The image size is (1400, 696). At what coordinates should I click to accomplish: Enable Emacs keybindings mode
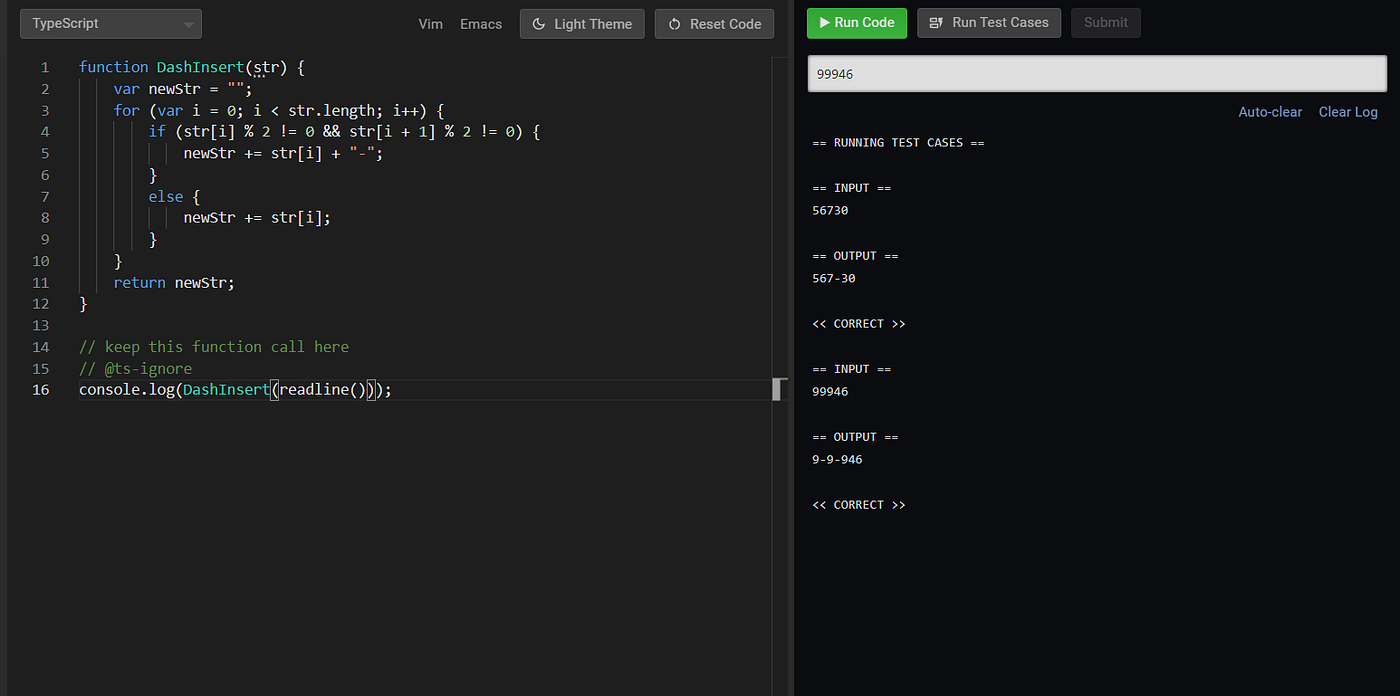point(480,23)
